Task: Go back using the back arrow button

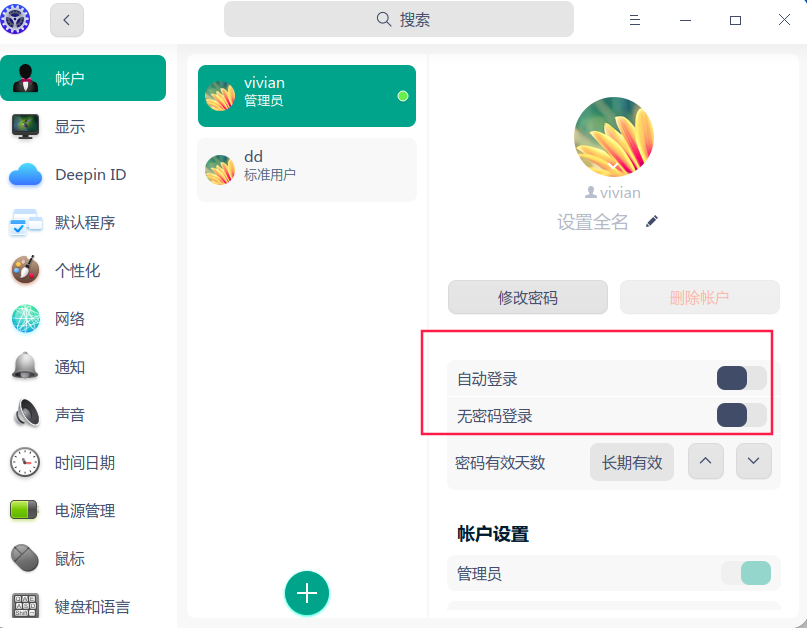Action: (67, 19)
